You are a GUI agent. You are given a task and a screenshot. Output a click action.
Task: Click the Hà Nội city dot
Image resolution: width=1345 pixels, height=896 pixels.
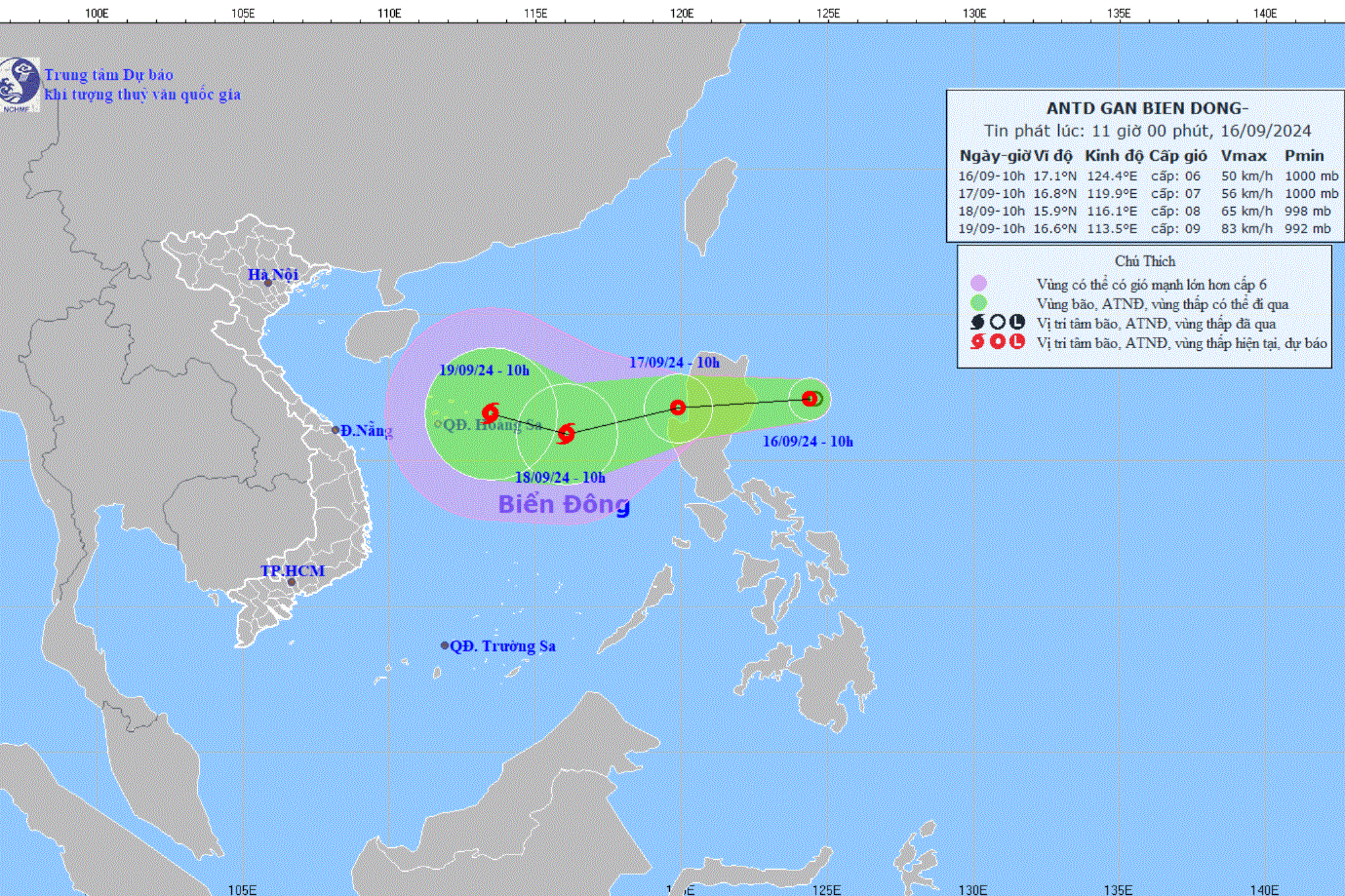pyautogui.click(x=267, y=283)
